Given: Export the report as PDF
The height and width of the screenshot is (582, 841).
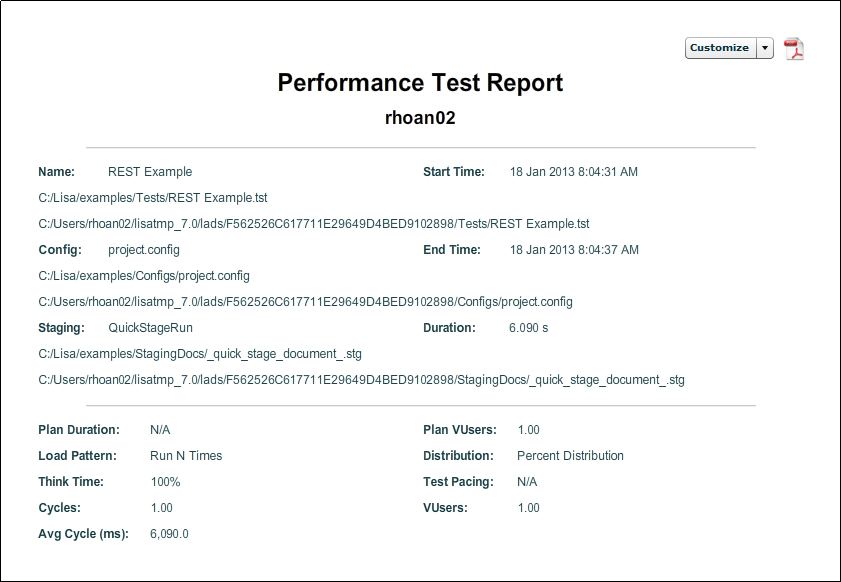Looking at the screenshot, I should click(x=793, y=47).
